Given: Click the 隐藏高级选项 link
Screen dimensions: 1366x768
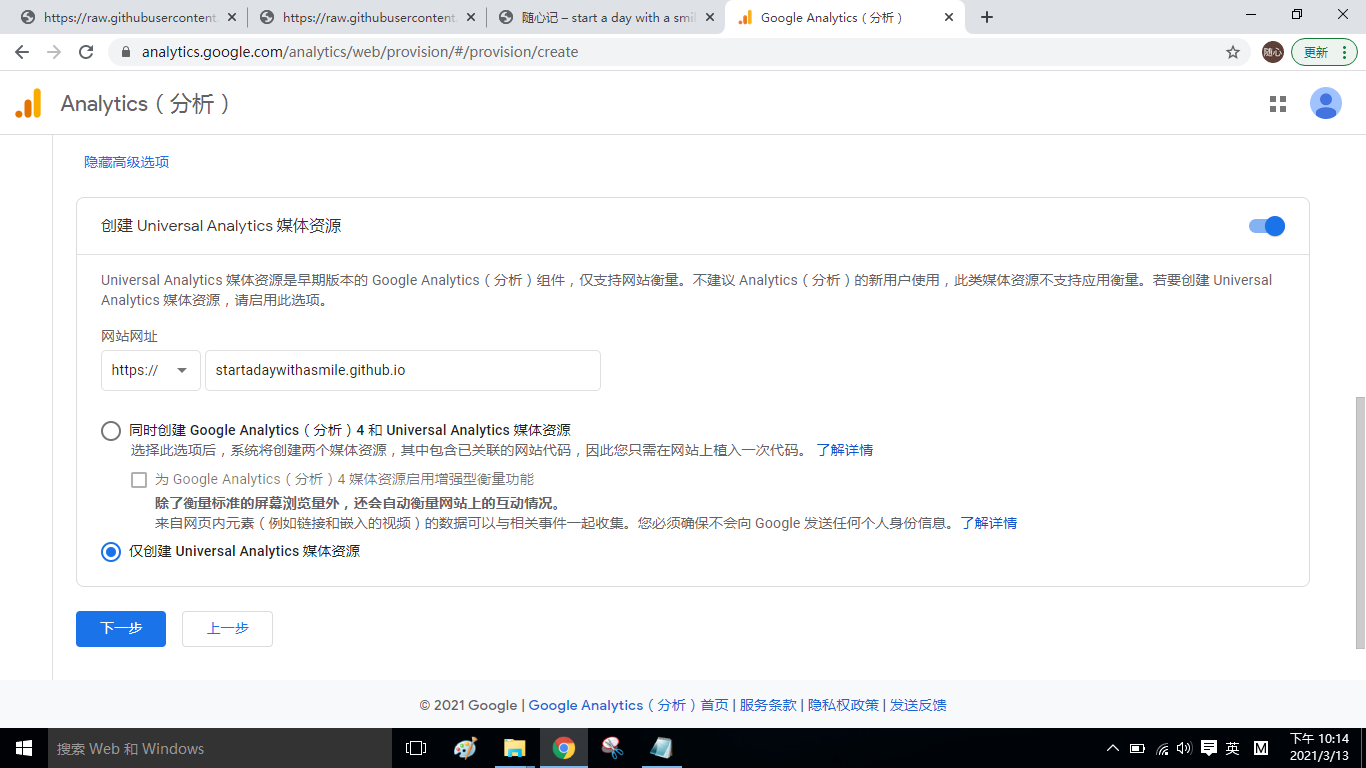Looking at the screenshot, I should coord(126,161).
